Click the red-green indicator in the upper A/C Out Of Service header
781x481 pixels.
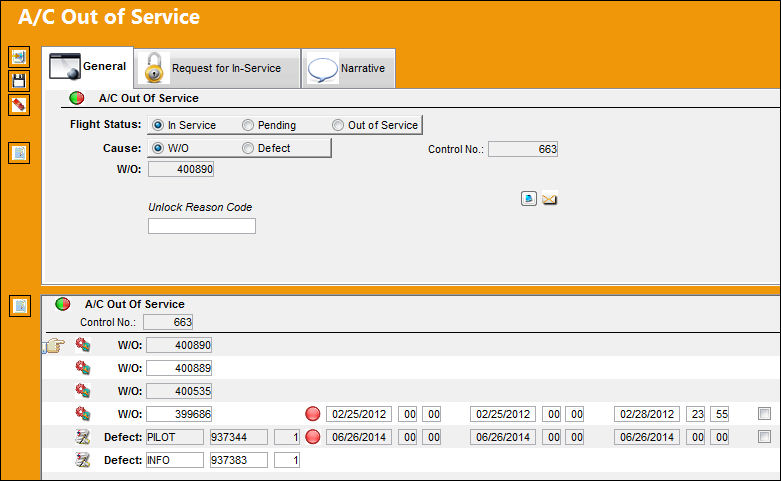tap(77, 98)
